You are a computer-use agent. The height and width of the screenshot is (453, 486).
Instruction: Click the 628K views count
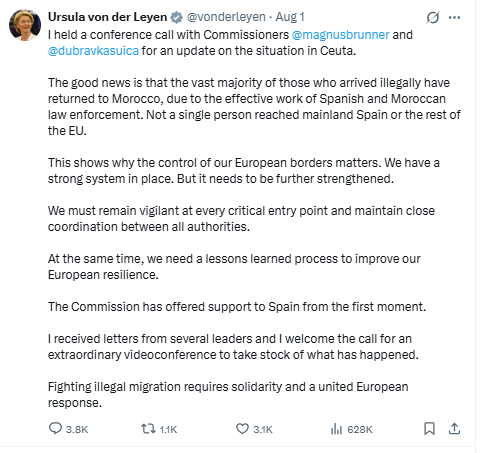coord(360,429)
